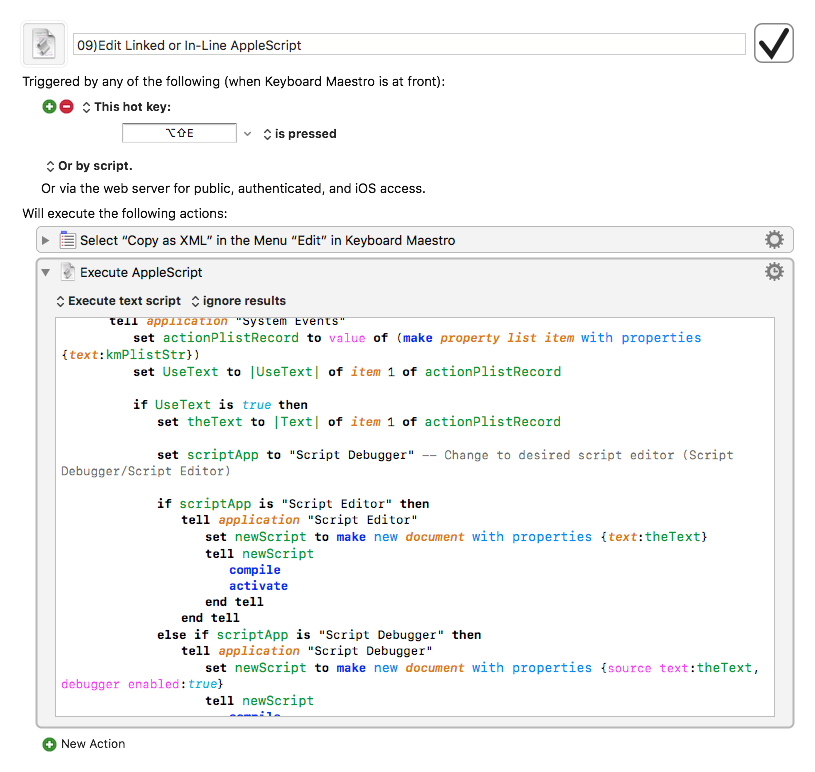Click the first "compile" command in script

pos(255,570)
